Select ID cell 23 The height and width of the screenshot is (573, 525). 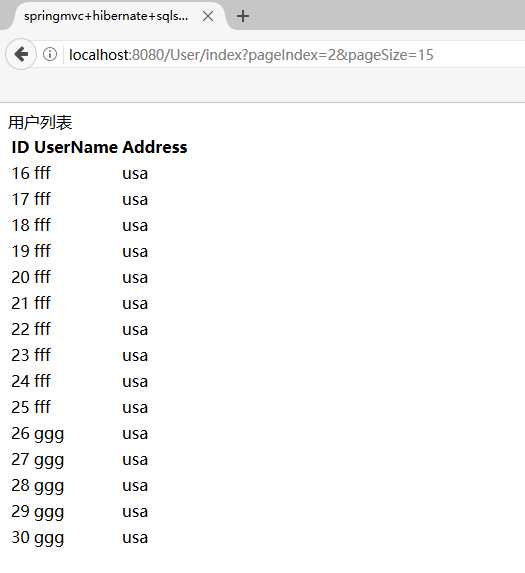coord(20,355)
